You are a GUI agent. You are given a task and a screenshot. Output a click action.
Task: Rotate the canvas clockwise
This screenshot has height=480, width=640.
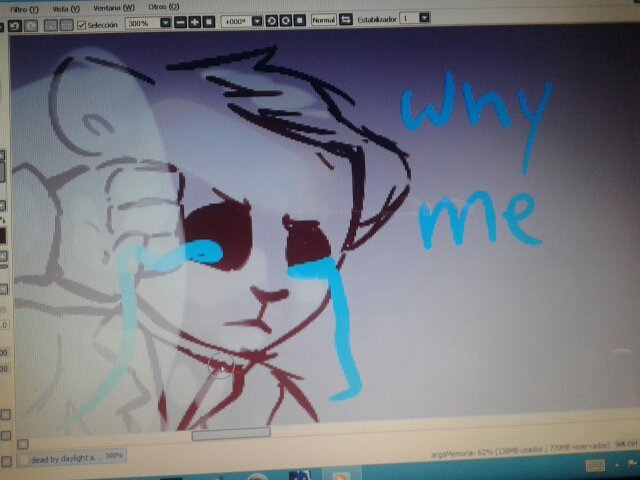coord(284,20)
